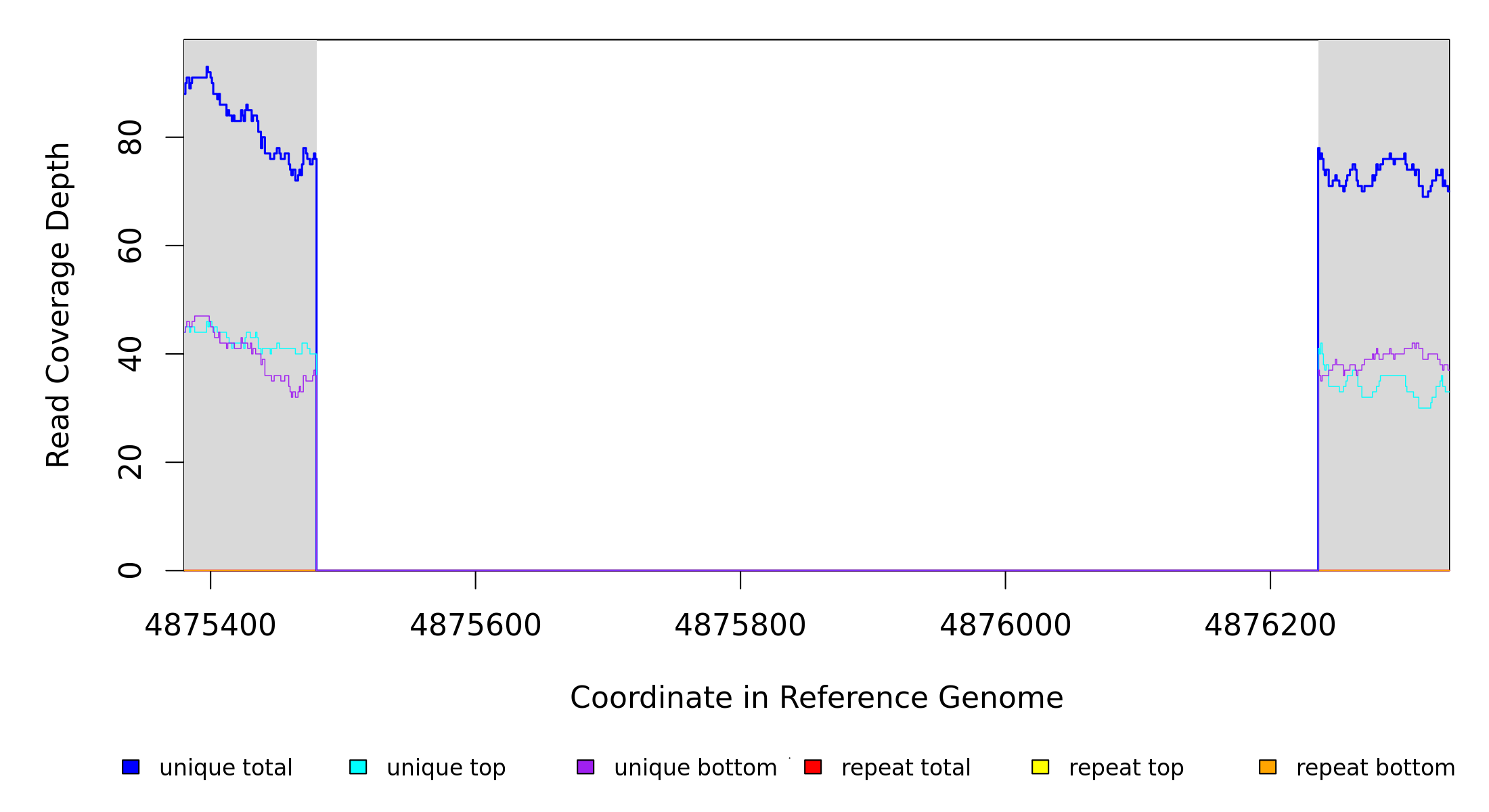
Task: Click the blue 'unique total' legend swatch
Action: click(131, 767)
